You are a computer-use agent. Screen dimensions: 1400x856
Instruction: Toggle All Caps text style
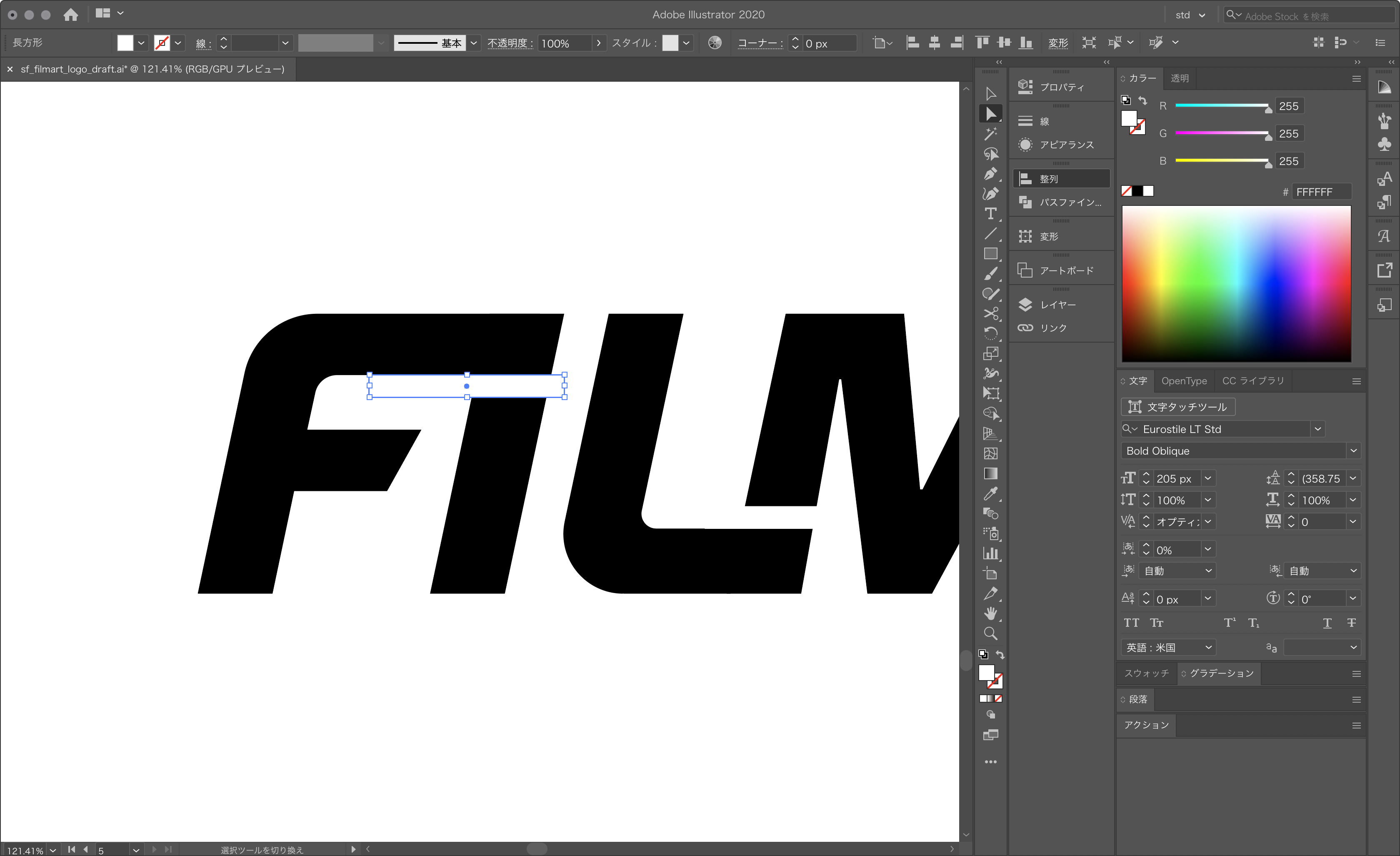point(1131,623)
